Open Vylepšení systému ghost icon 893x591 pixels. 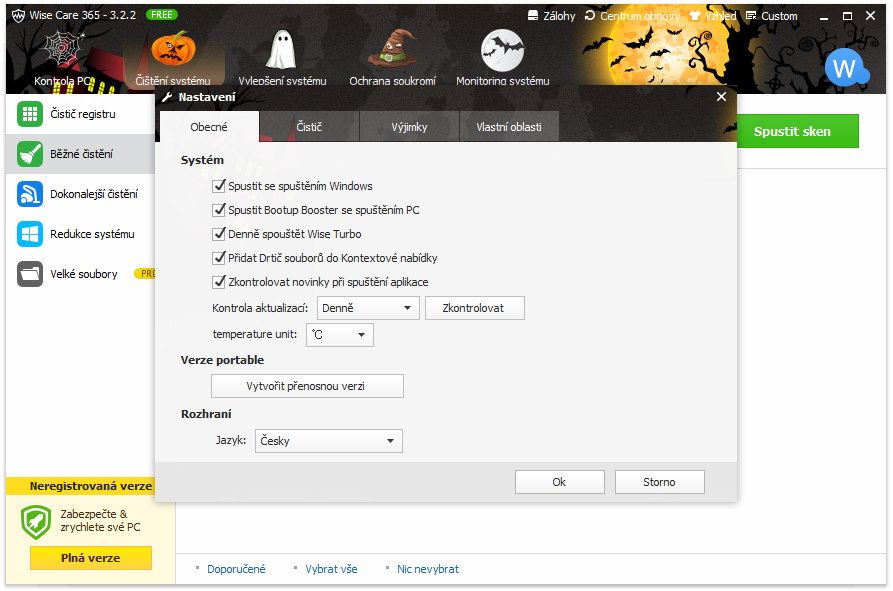282,50
